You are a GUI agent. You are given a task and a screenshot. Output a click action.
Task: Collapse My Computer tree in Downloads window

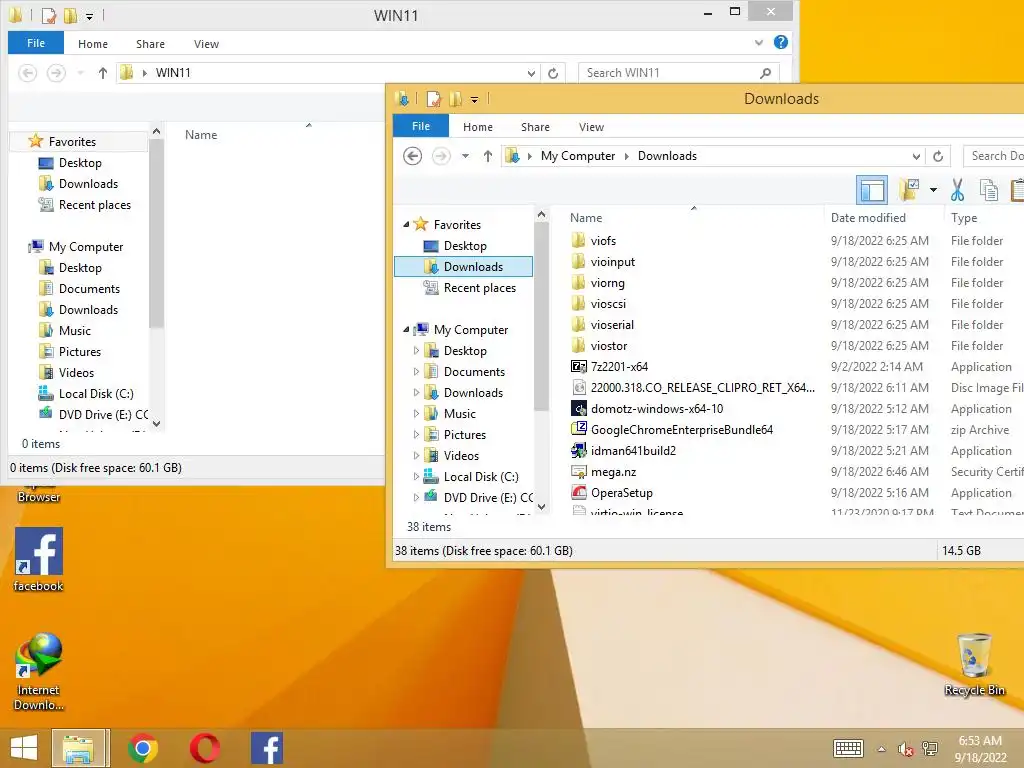(x=406, y=329)
